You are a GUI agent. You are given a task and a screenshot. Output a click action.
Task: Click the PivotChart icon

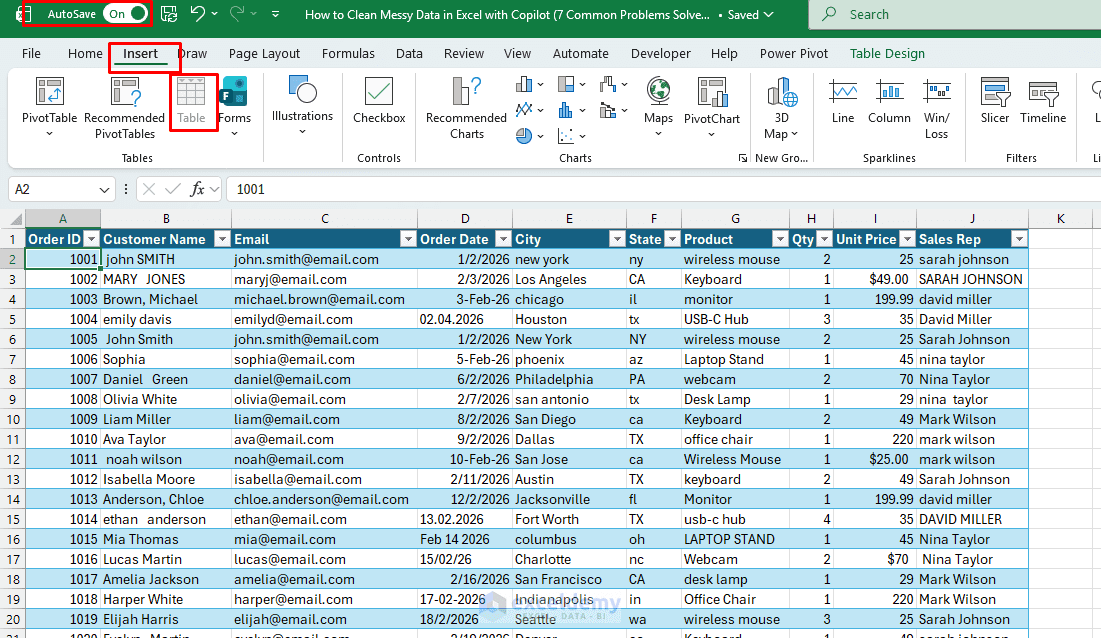point(712,92)
